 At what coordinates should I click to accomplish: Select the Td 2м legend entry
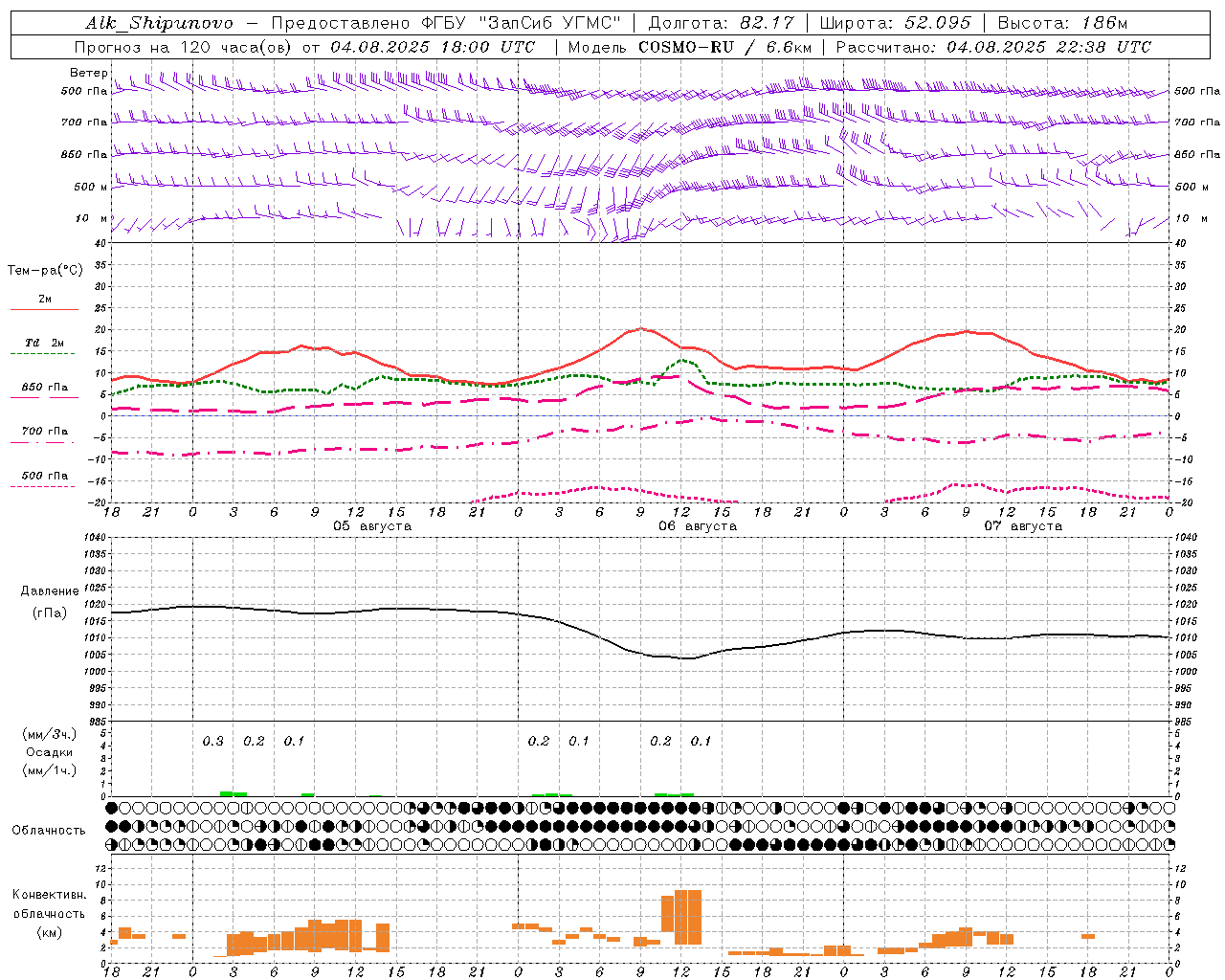click(44, 343)
